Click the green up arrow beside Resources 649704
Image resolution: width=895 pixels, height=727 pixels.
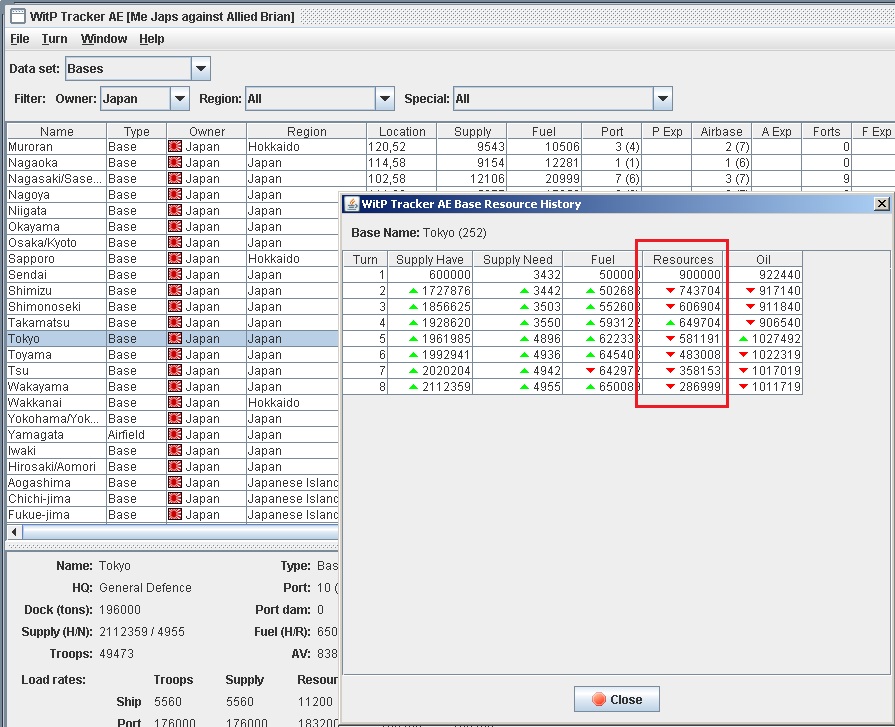(671, 322)
